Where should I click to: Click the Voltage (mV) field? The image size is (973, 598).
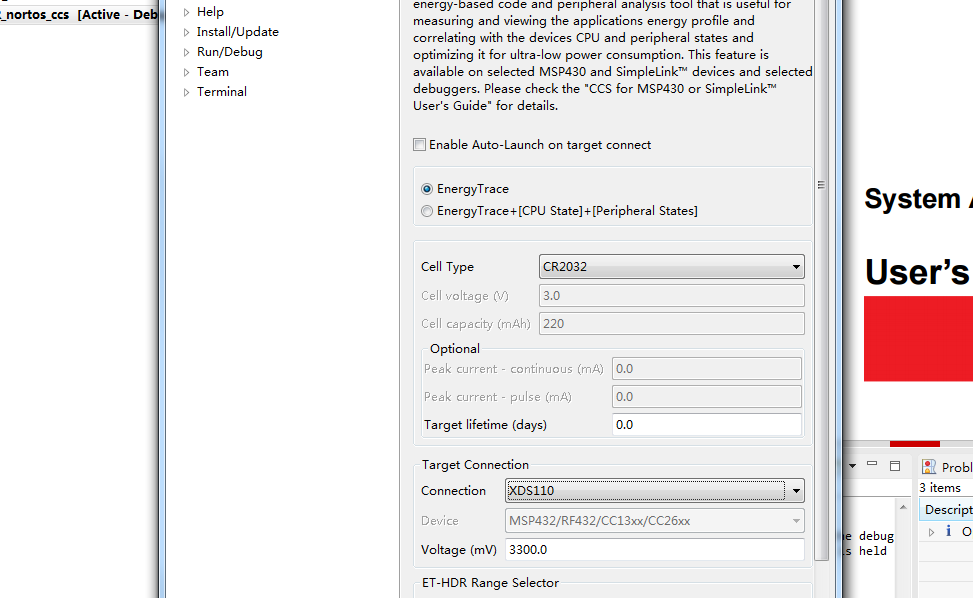(655, 550)
